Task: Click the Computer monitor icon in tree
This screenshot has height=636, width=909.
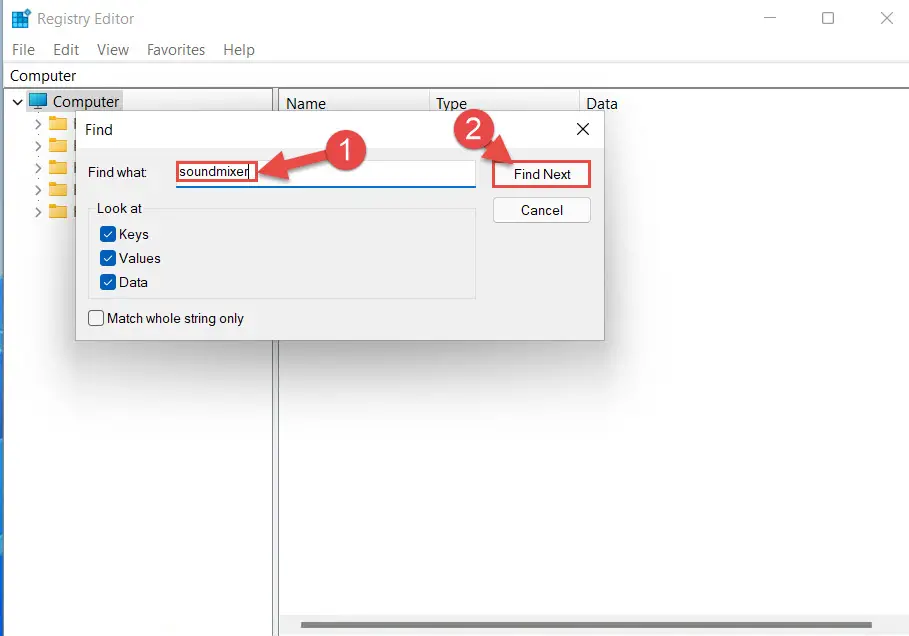Action: [38, 101]
